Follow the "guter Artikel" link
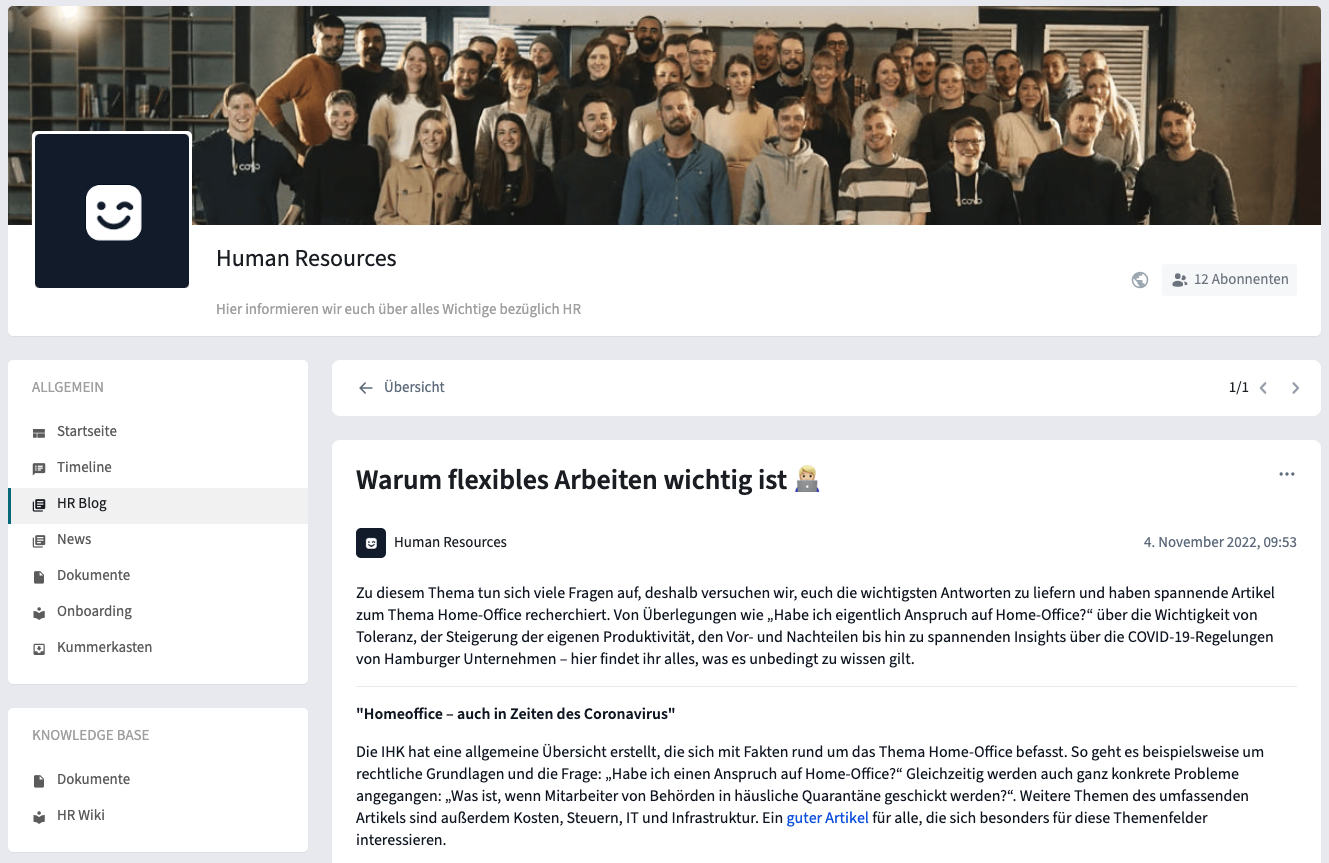 coord(827,818)
